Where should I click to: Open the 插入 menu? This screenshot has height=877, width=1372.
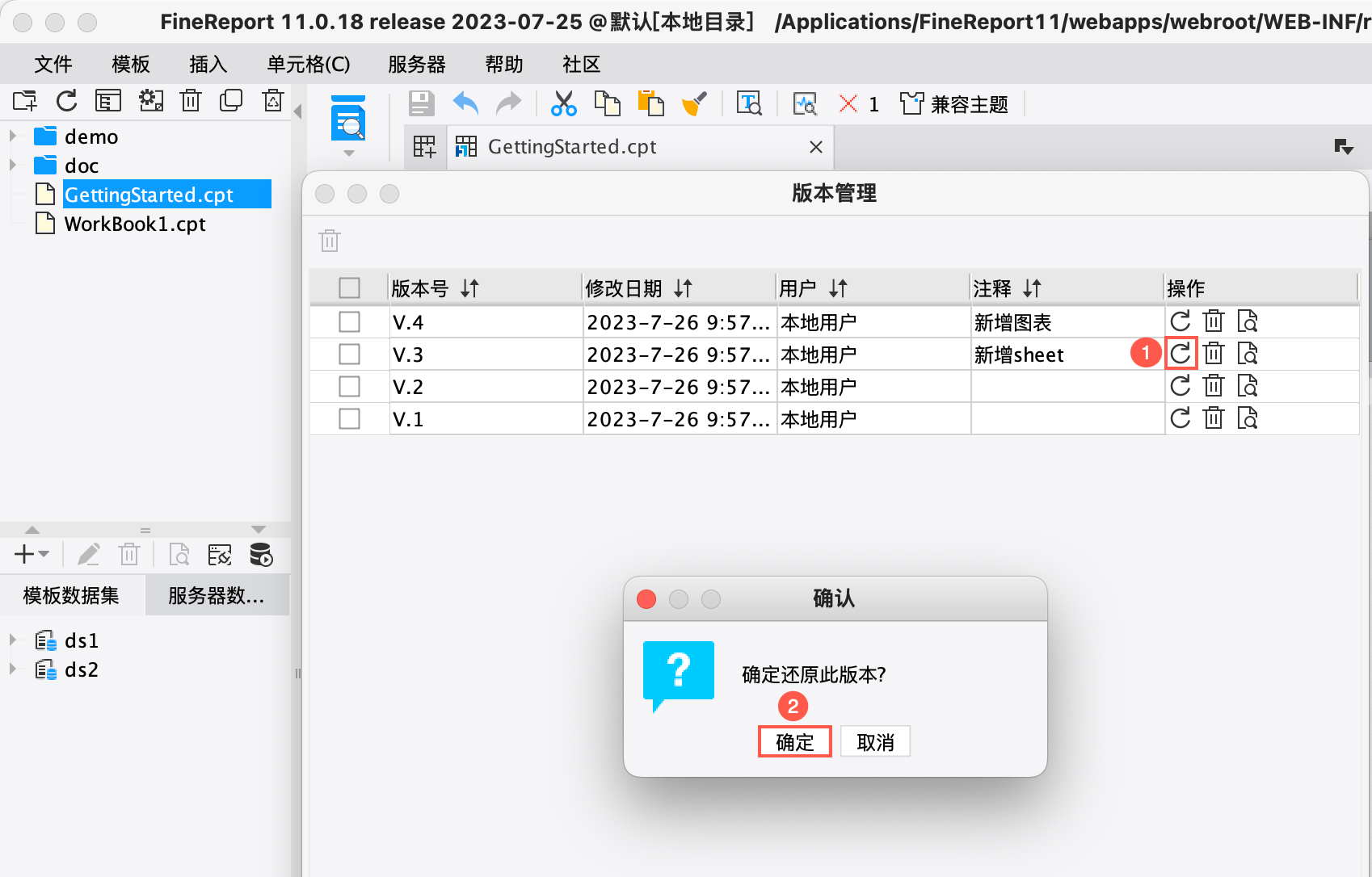pyautogui.click(x=208, y=64)
